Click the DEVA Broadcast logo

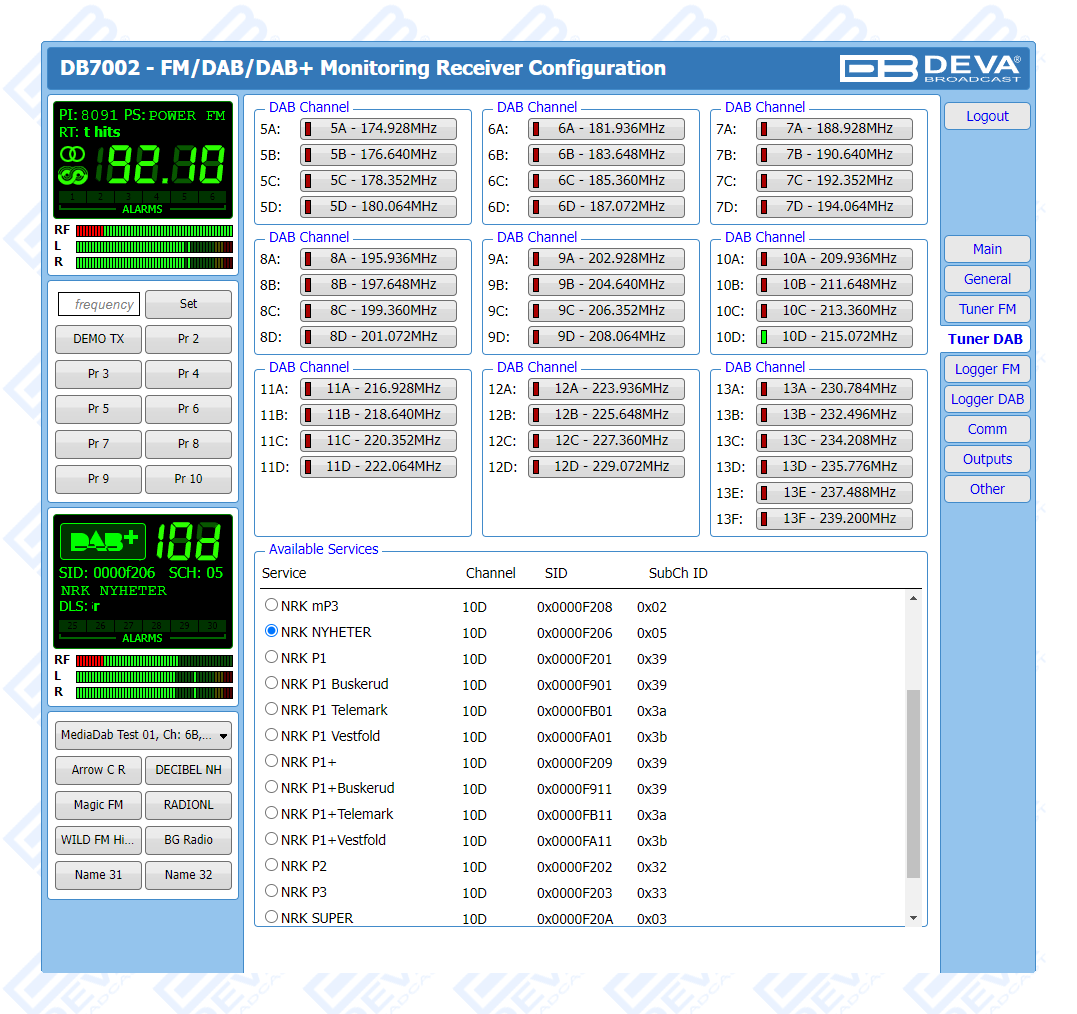click(930, 68)
